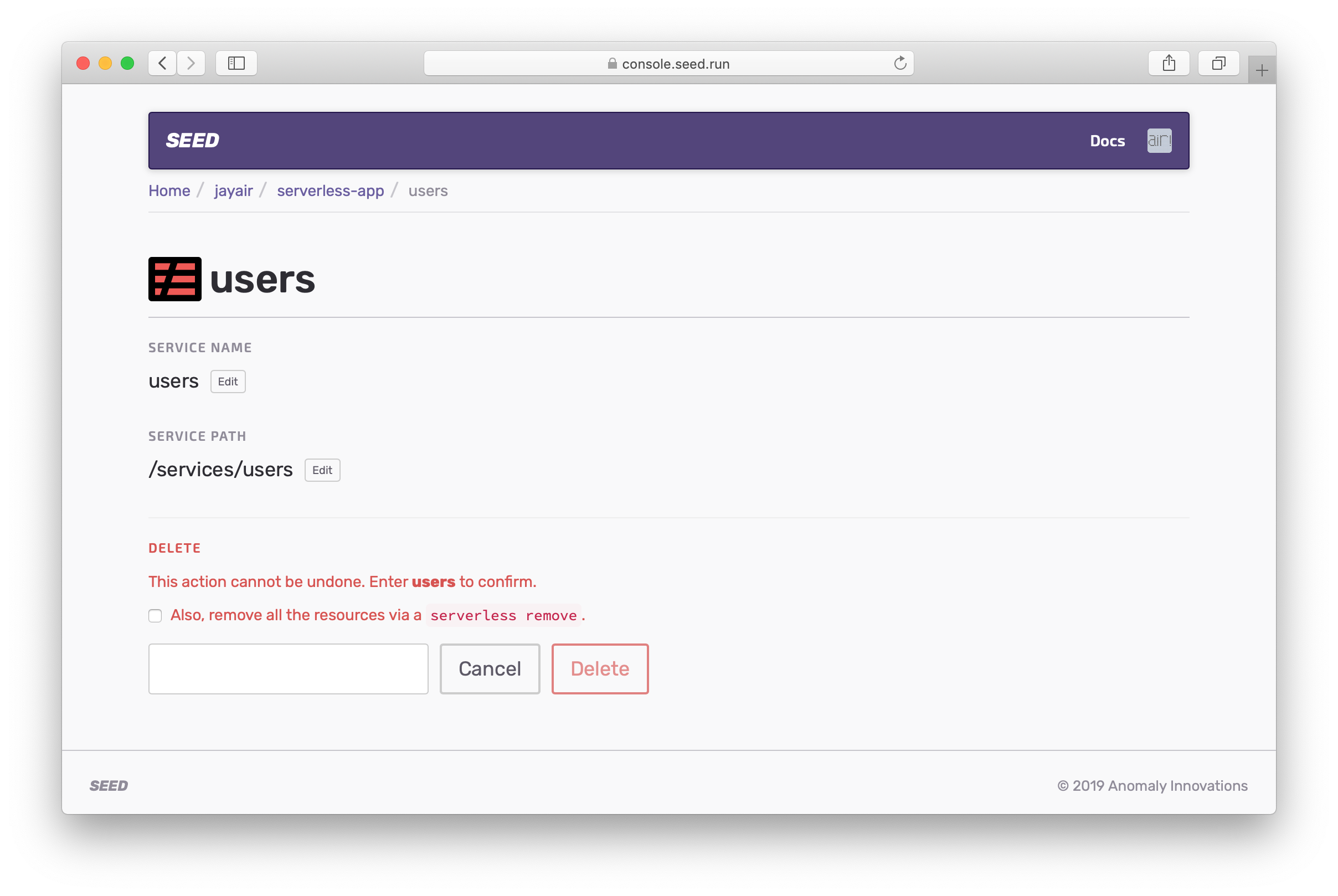Focus the delete confirmation text field
This screenshot has width=1338, height=896.
point(288,668)
